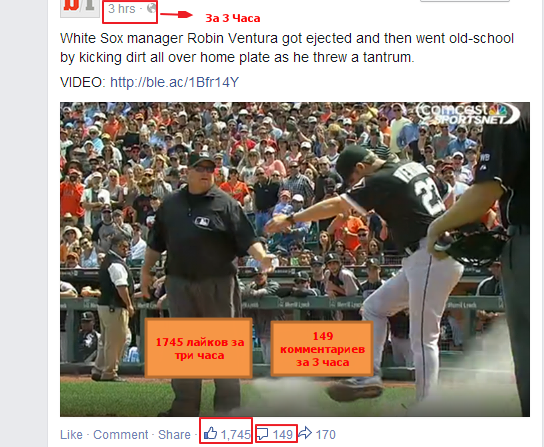Image resolution: width=544 pixels, height=447 pixels.
Task: Click the Comcast SportsNet logo on image
Action: coord(468,113)
